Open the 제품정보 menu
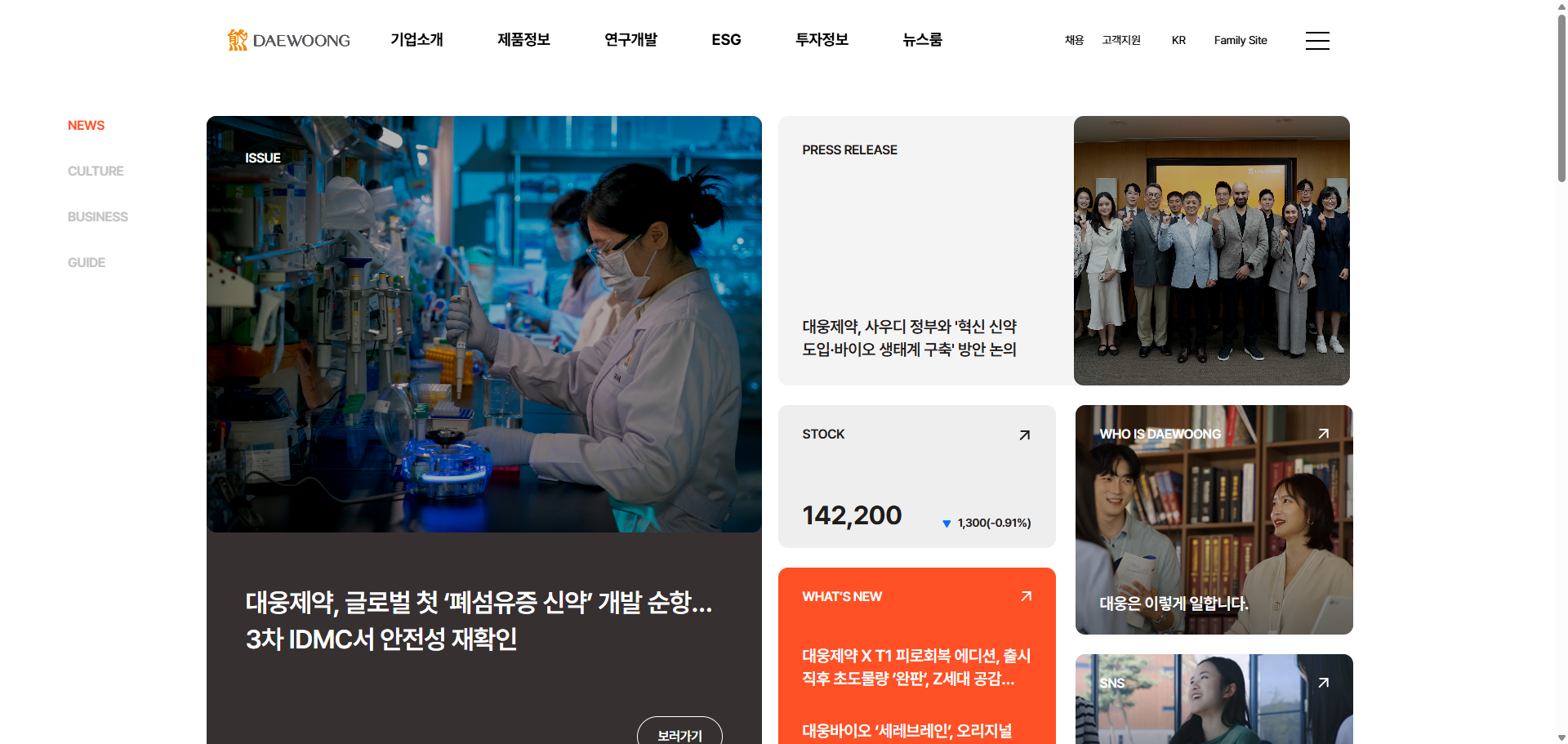The width and height of the screenshot is (1568, 744). [523, 39]
